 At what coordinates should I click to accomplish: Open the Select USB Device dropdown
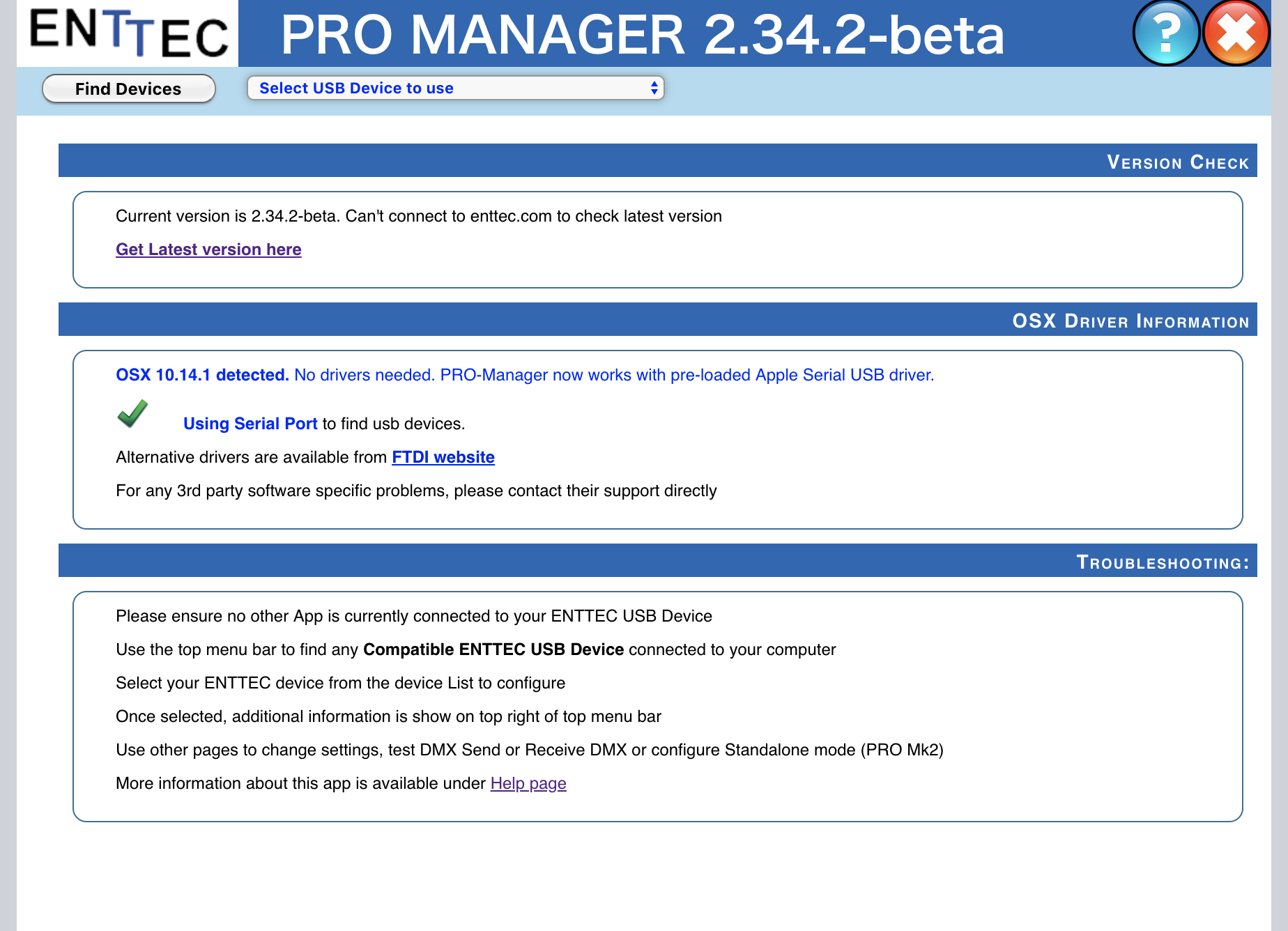(x=456, y=88)
